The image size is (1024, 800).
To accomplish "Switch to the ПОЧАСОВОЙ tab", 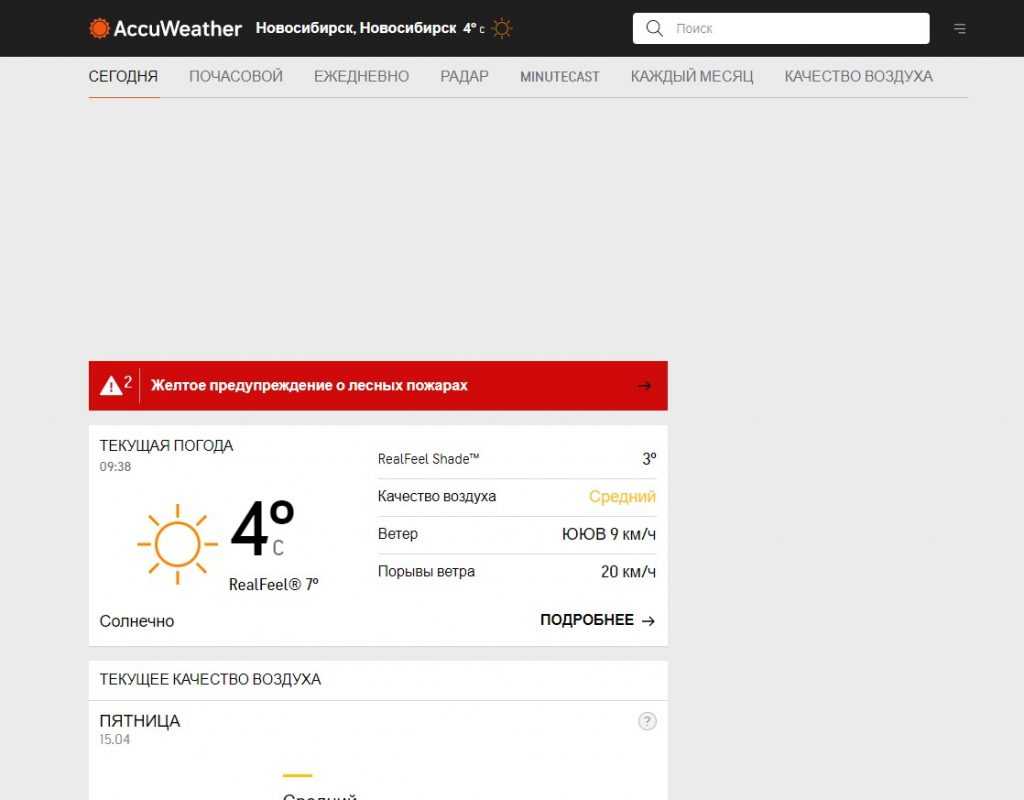I will [x=236, y=77].
